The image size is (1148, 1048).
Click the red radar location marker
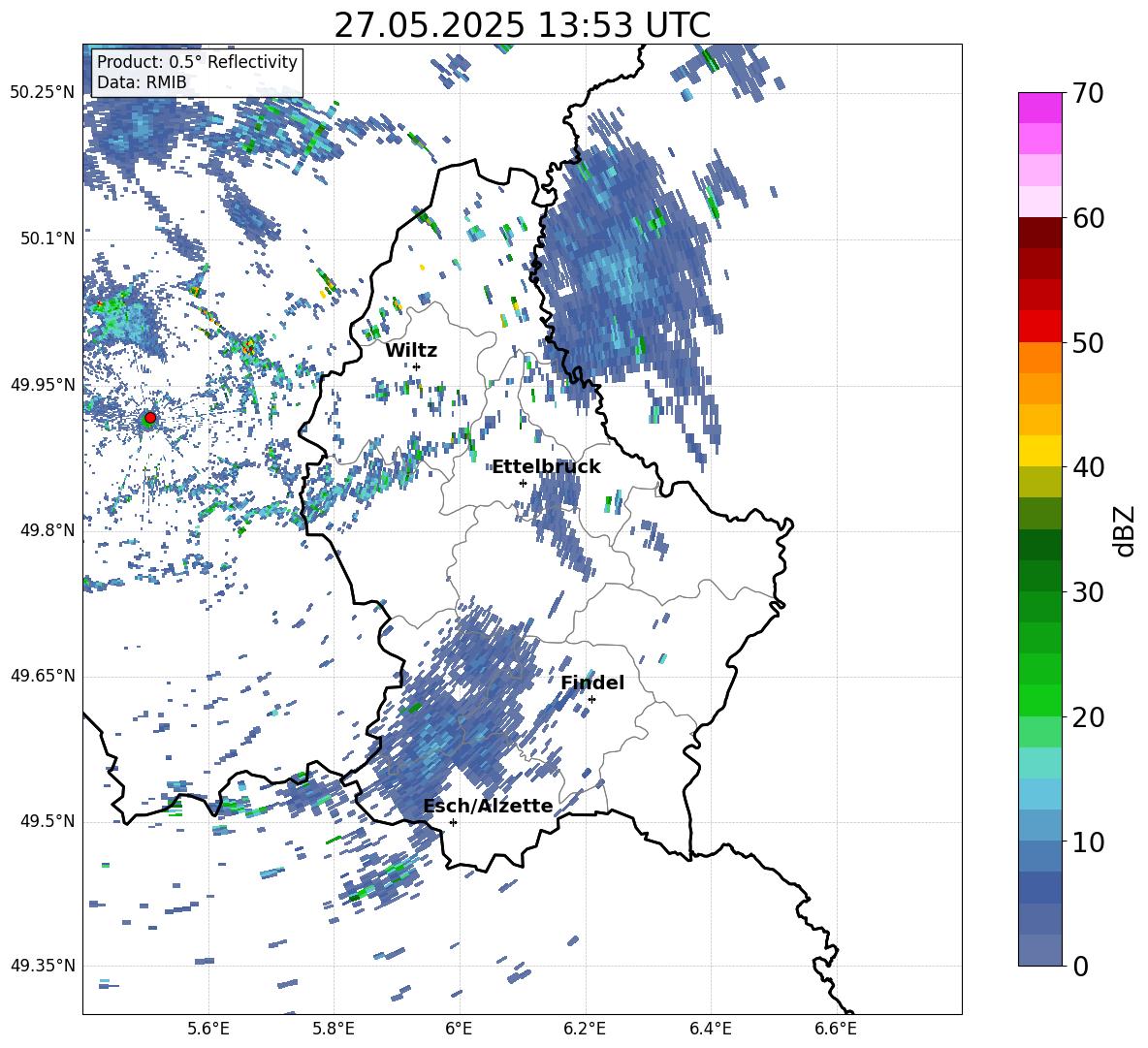[150, 418]
